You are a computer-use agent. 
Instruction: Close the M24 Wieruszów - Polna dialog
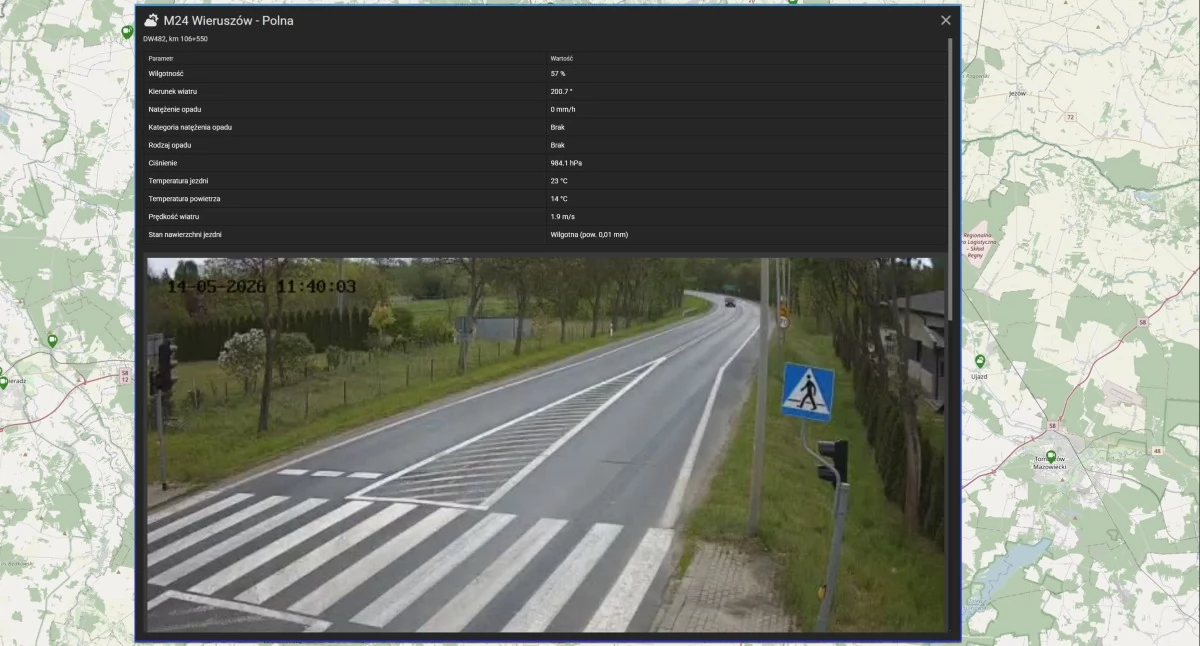[x=946, y=20]
